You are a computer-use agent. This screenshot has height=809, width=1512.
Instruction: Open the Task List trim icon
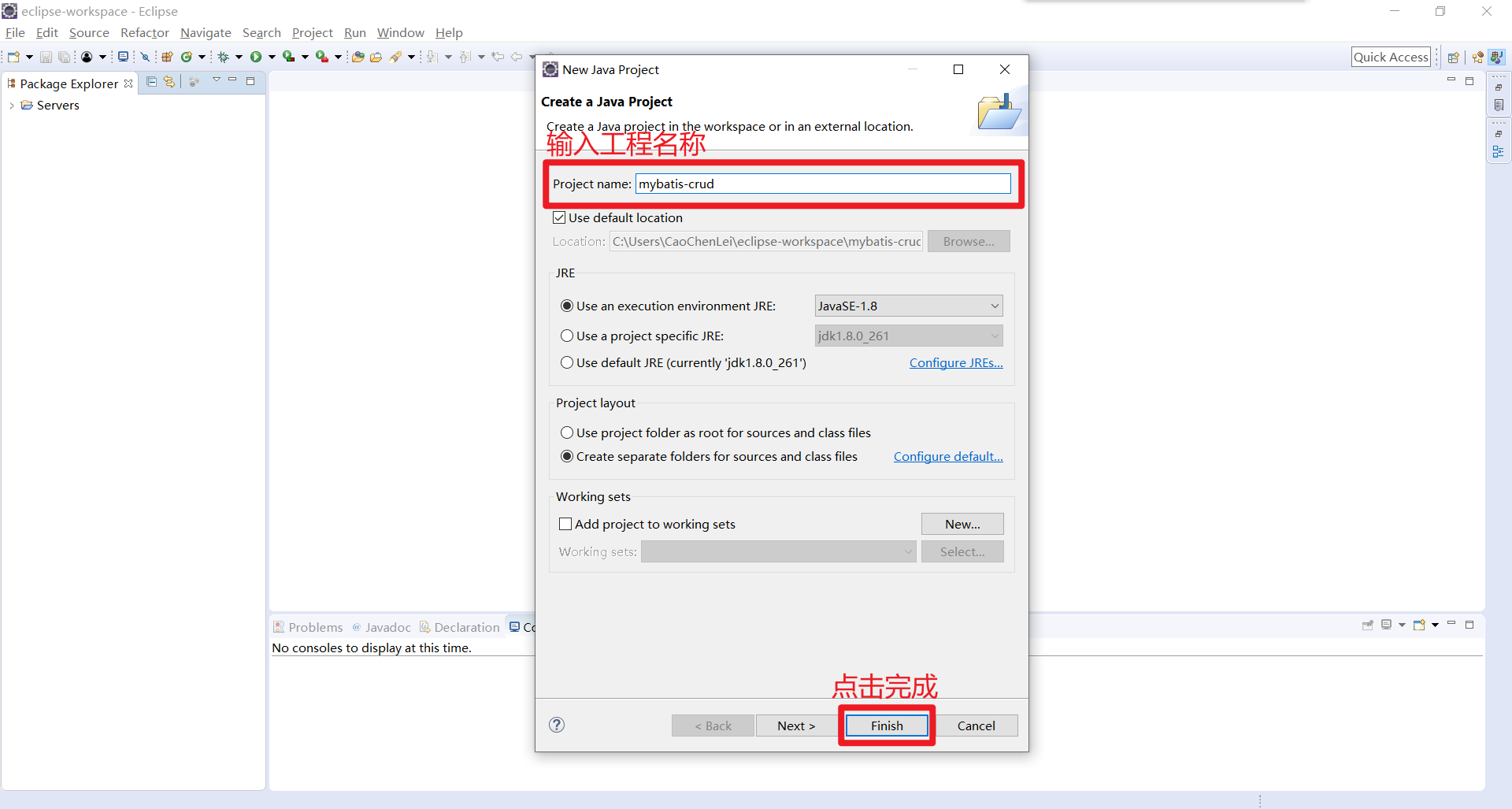point(1499,105)
